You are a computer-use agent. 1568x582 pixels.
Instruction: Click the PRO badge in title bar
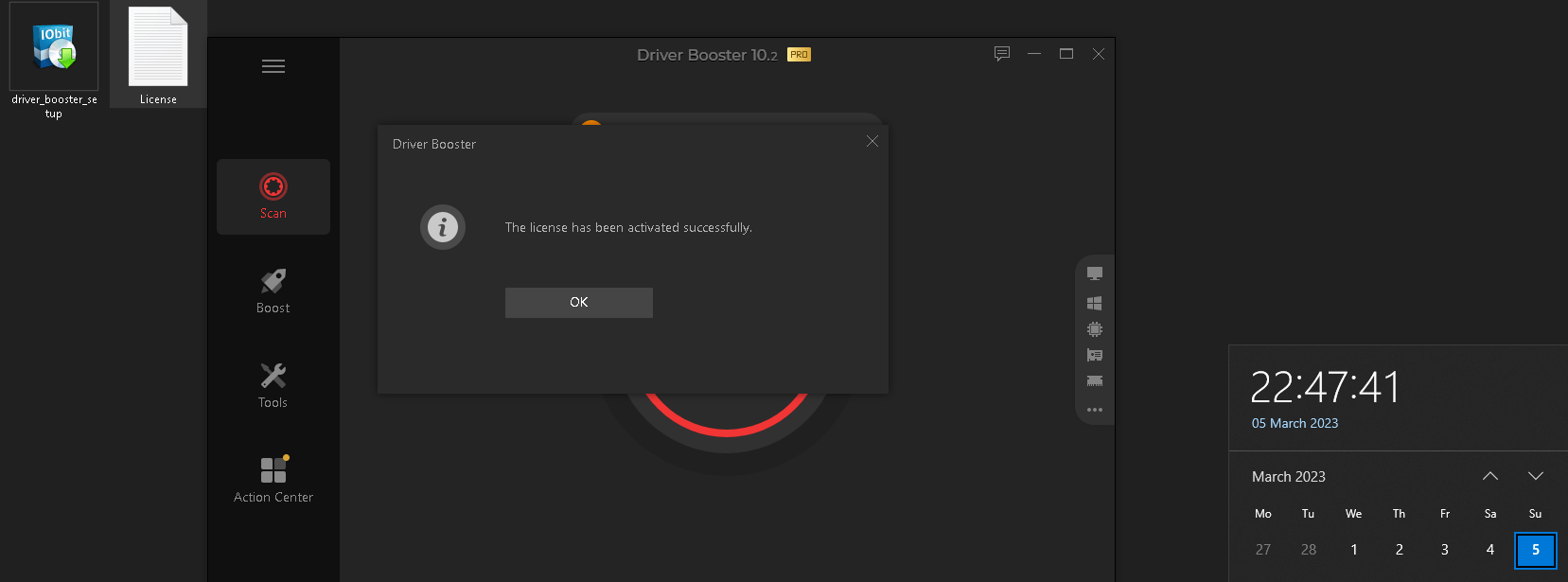[x=799, y=55]
